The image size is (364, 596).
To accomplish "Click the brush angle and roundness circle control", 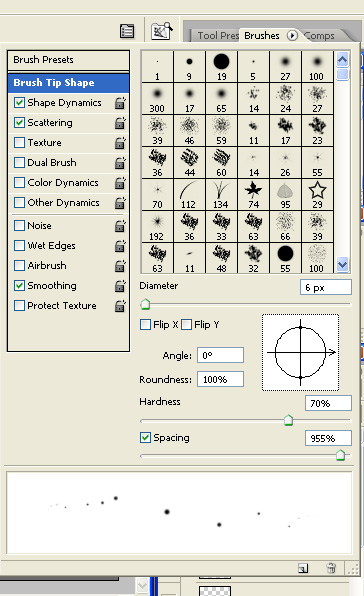I will click(x=300, y=352).
